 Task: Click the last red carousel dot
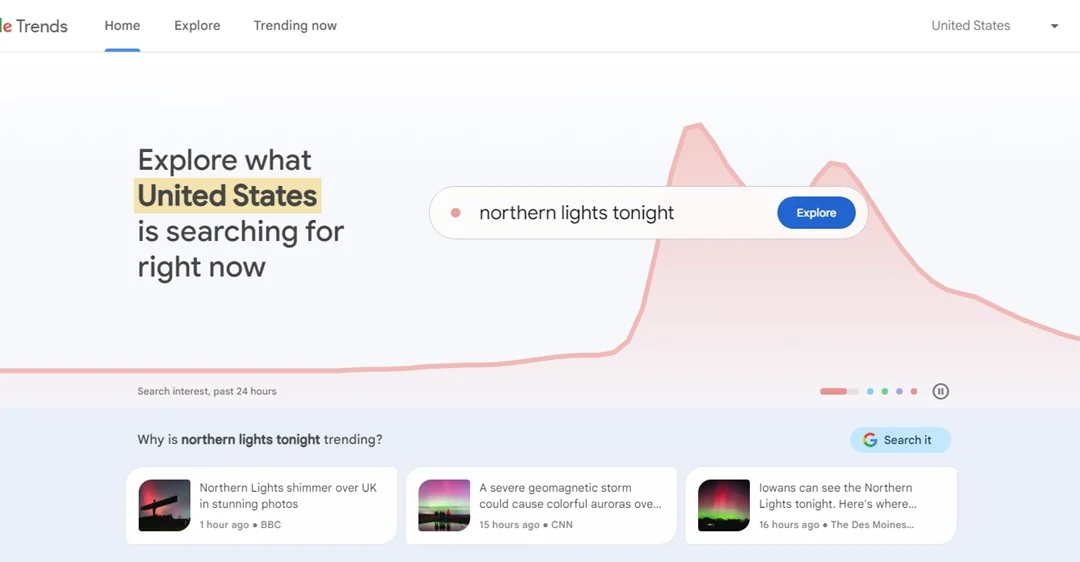[x=914, y=392]
